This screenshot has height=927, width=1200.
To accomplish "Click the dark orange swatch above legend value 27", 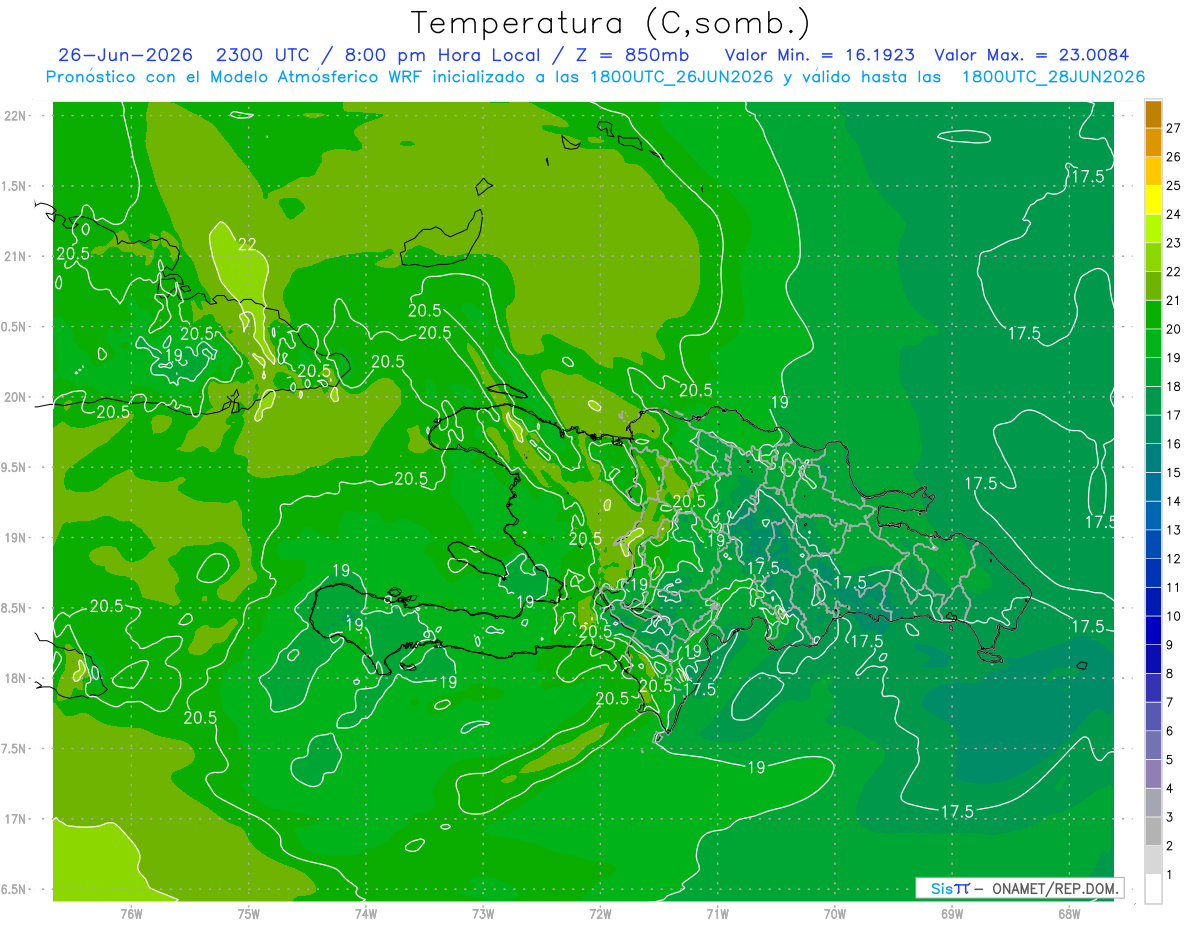I will pos(1153,114).
